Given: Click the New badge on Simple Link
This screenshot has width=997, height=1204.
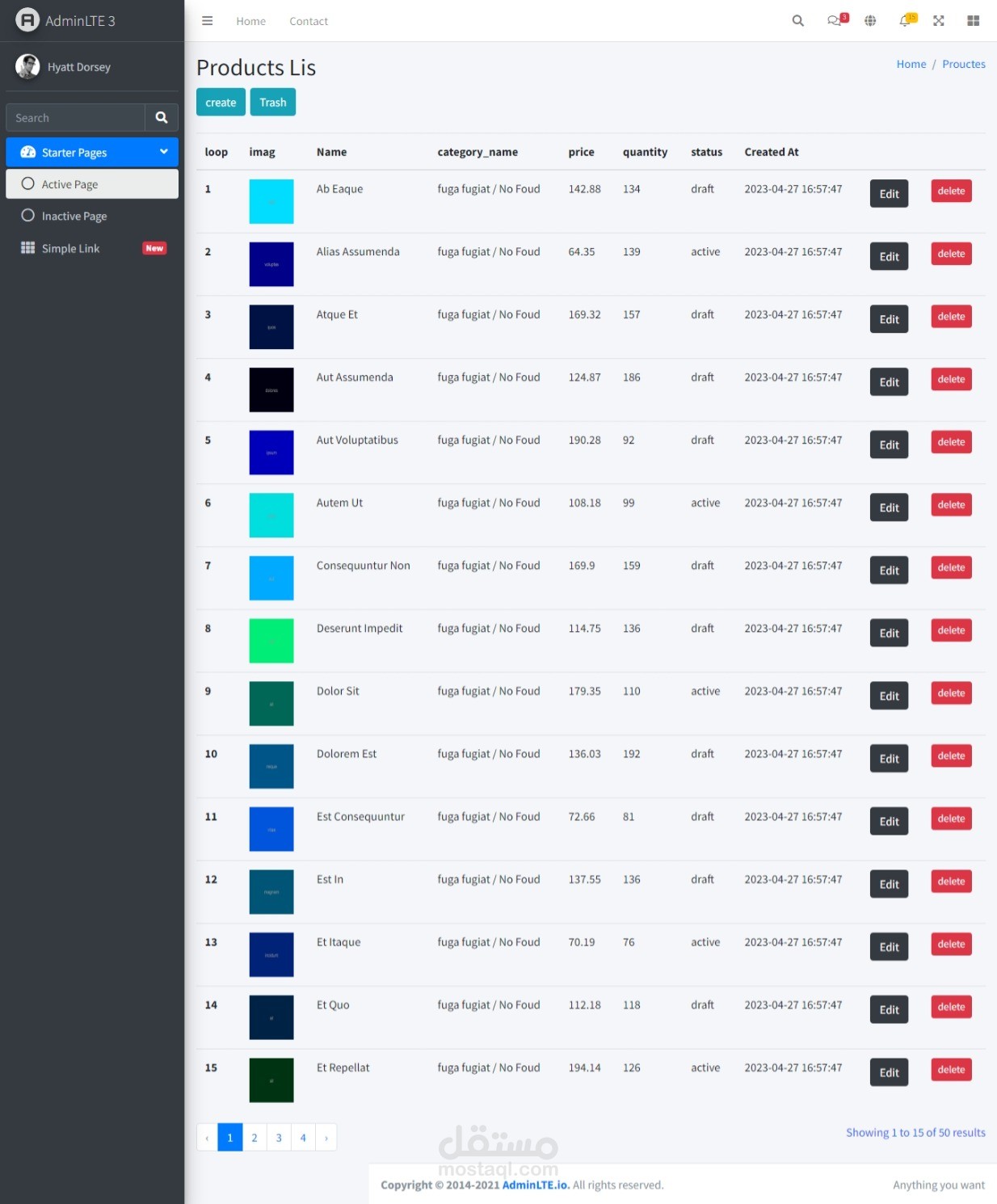Looking at the screenshot, I should click(x=154, y=248).
